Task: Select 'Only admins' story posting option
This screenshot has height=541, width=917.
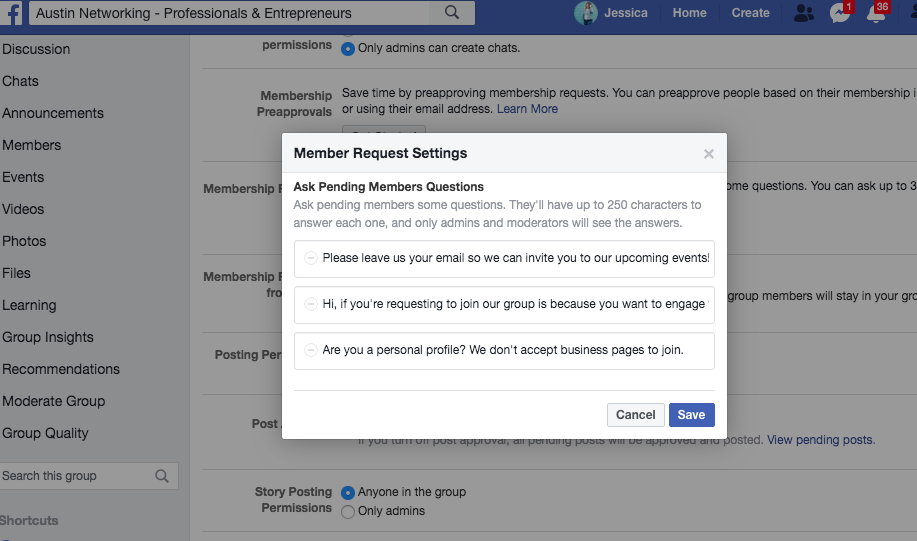Action: (x=348, y=511)
